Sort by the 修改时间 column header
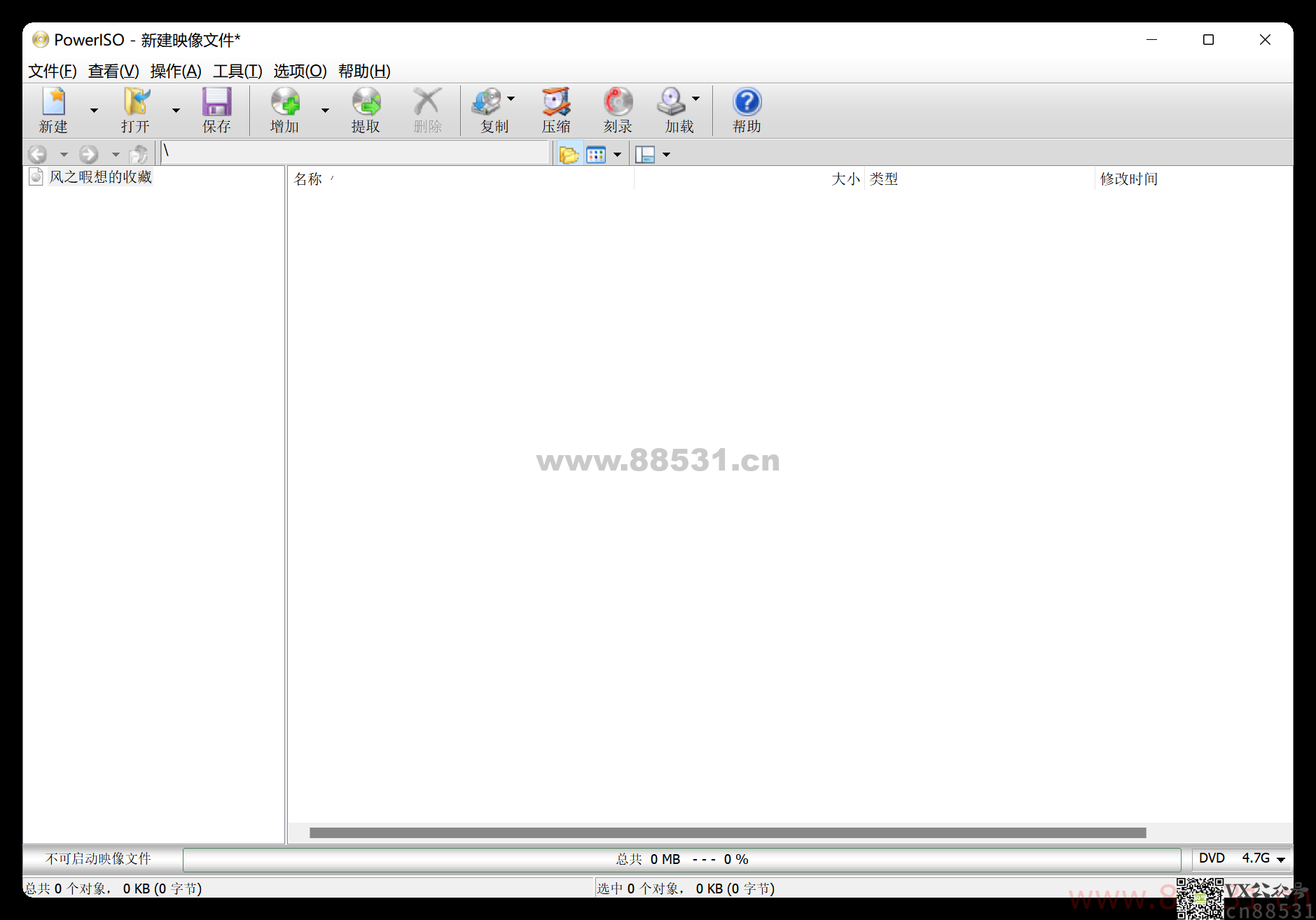The height and width of the screenshot is (920, 1316). [x=1193, y=179]
